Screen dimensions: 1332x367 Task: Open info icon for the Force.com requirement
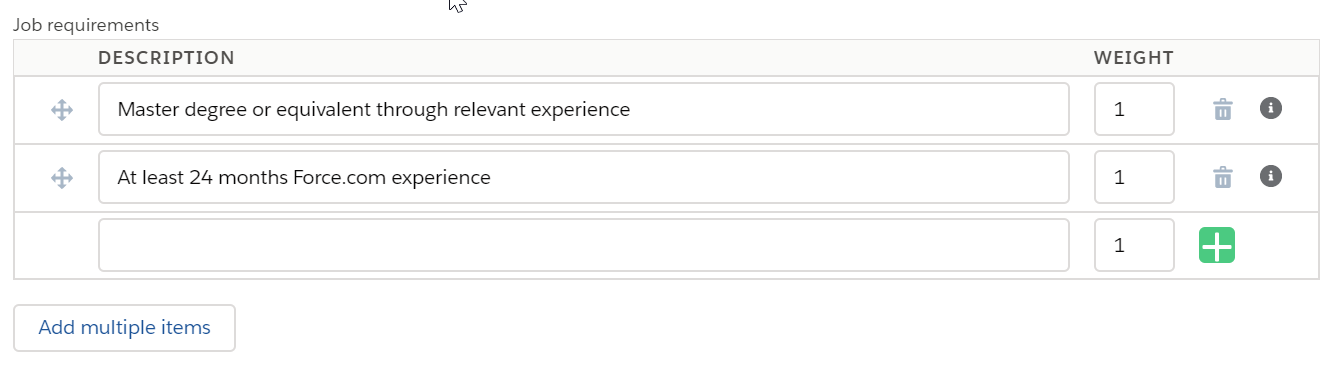[x=1271, y=176]
